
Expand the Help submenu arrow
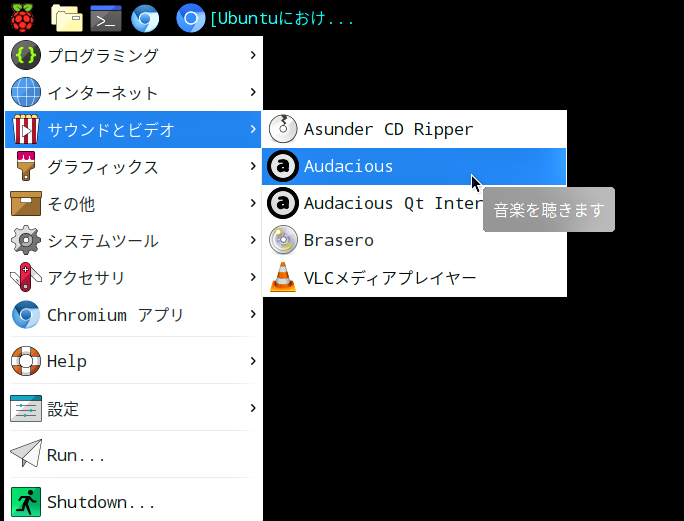point(253,361)
